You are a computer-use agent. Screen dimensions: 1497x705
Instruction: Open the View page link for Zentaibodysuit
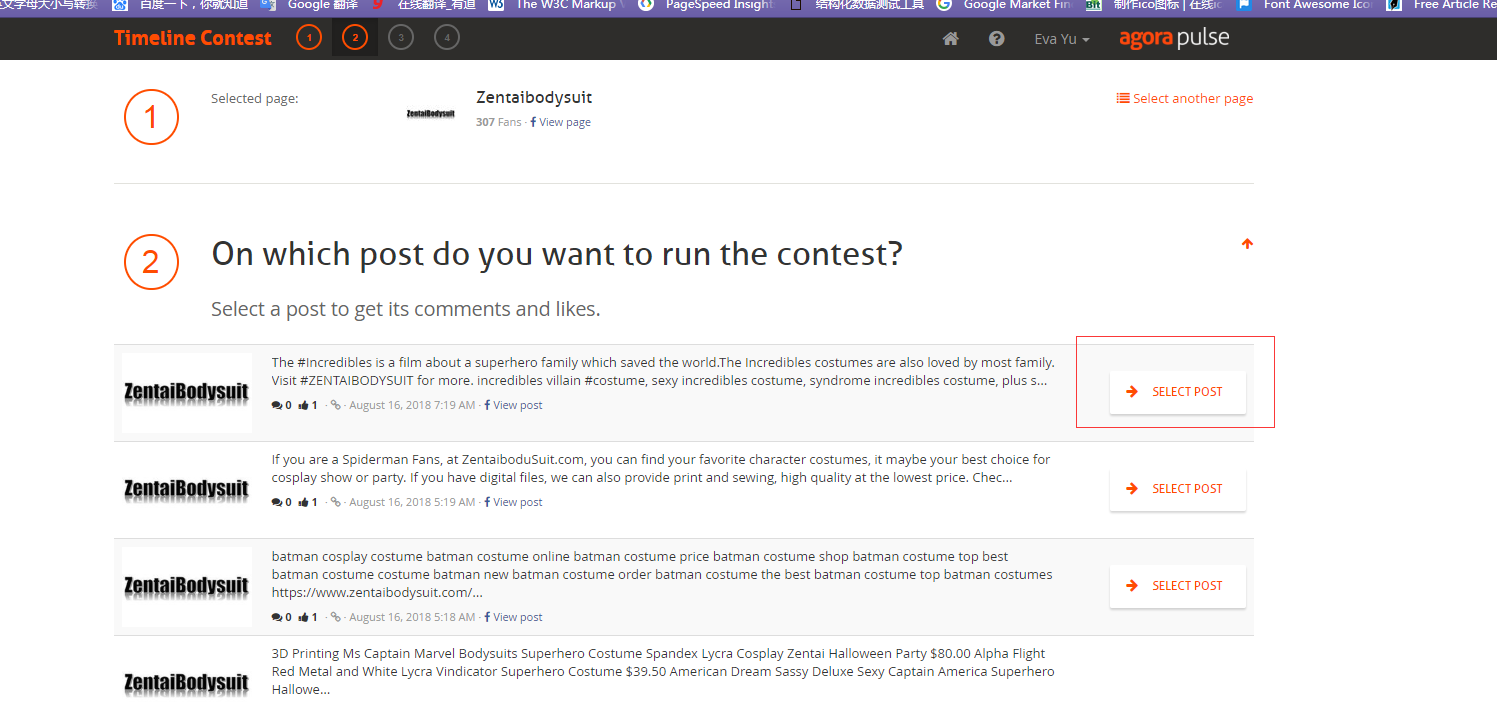coord(560,122)
